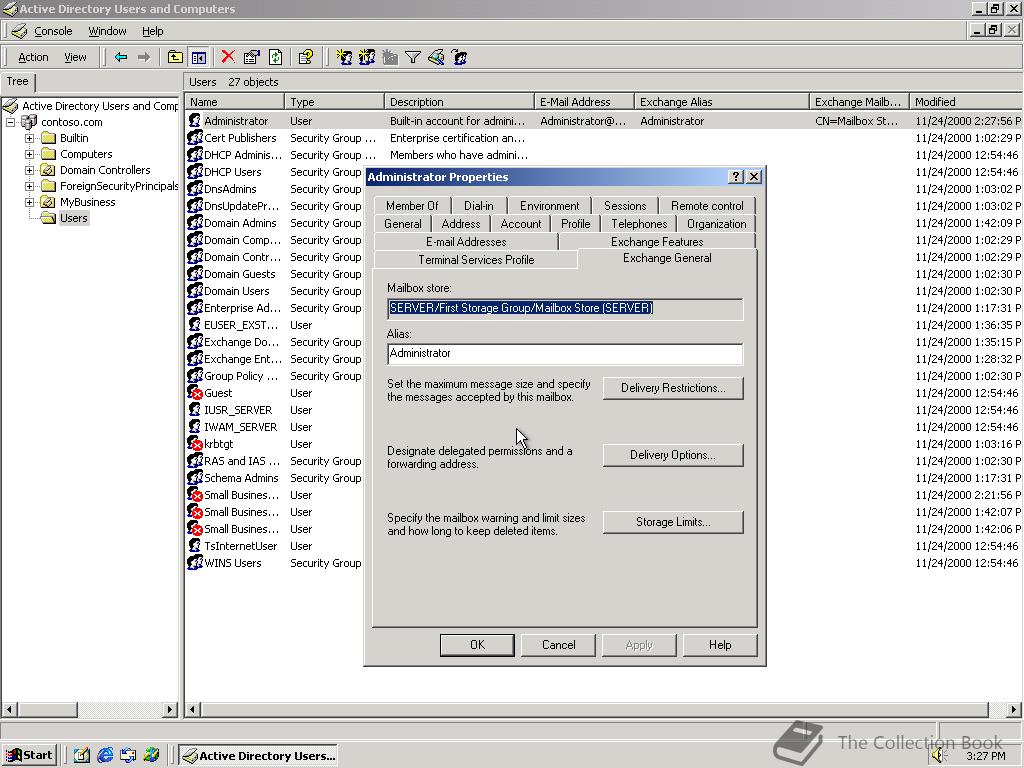Click the list's horizontal scrollbar right arrow
Viewport: 1024px width, 768px height.
(1013, 709)
